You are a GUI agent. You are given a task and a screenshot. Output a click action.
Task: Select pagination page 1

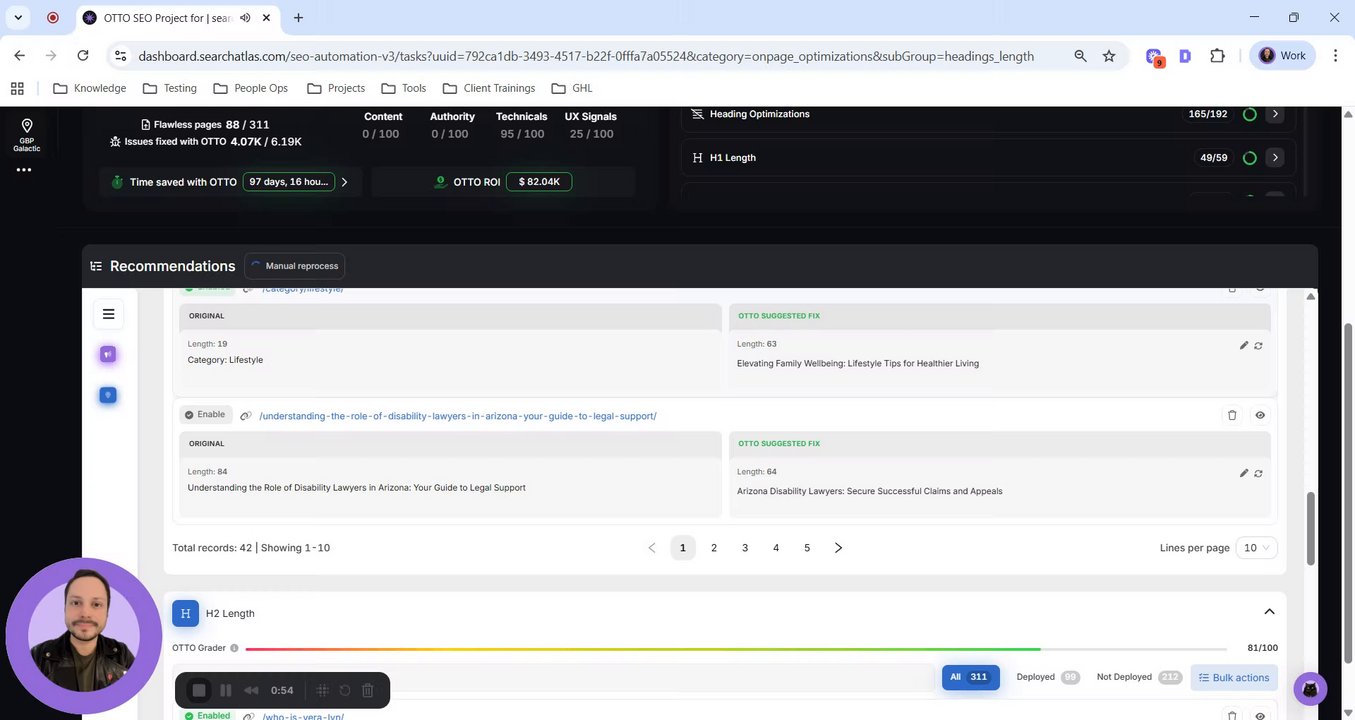click(683, 548)
